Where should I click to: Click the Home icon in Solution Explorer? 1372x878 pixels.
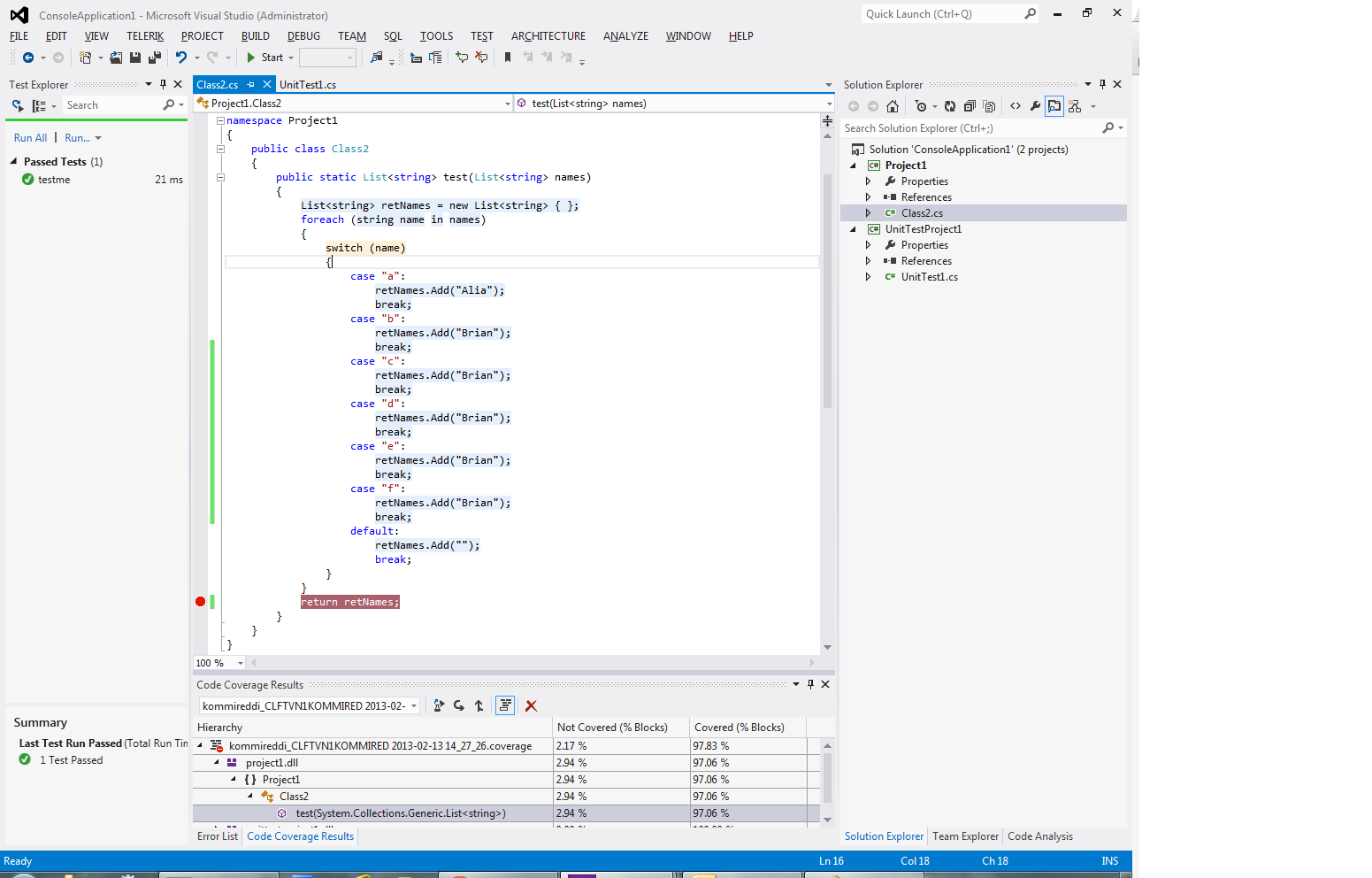(893, 106)
